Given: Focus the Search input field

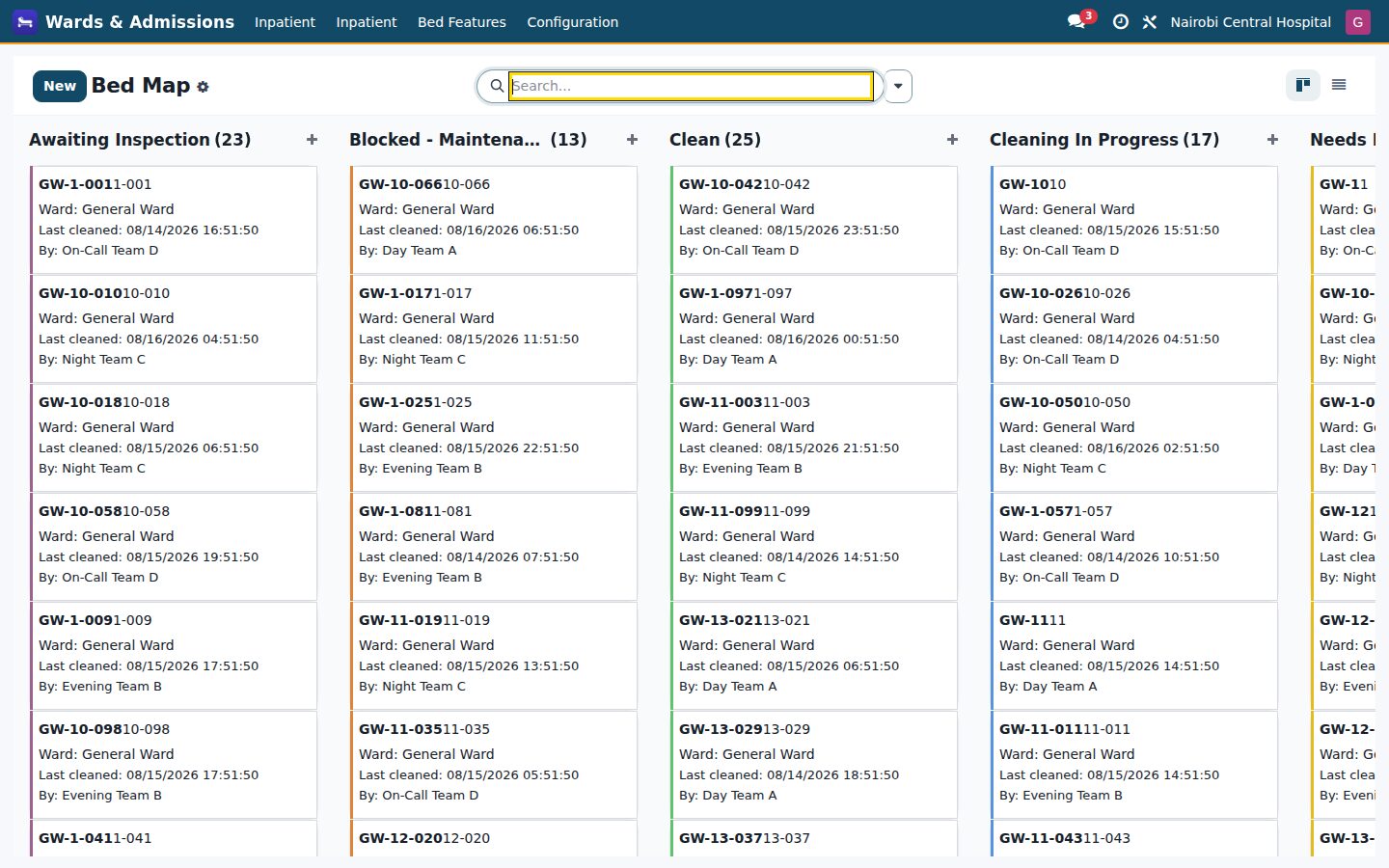Looking at the screenshot, I should (x=691, y=86).
